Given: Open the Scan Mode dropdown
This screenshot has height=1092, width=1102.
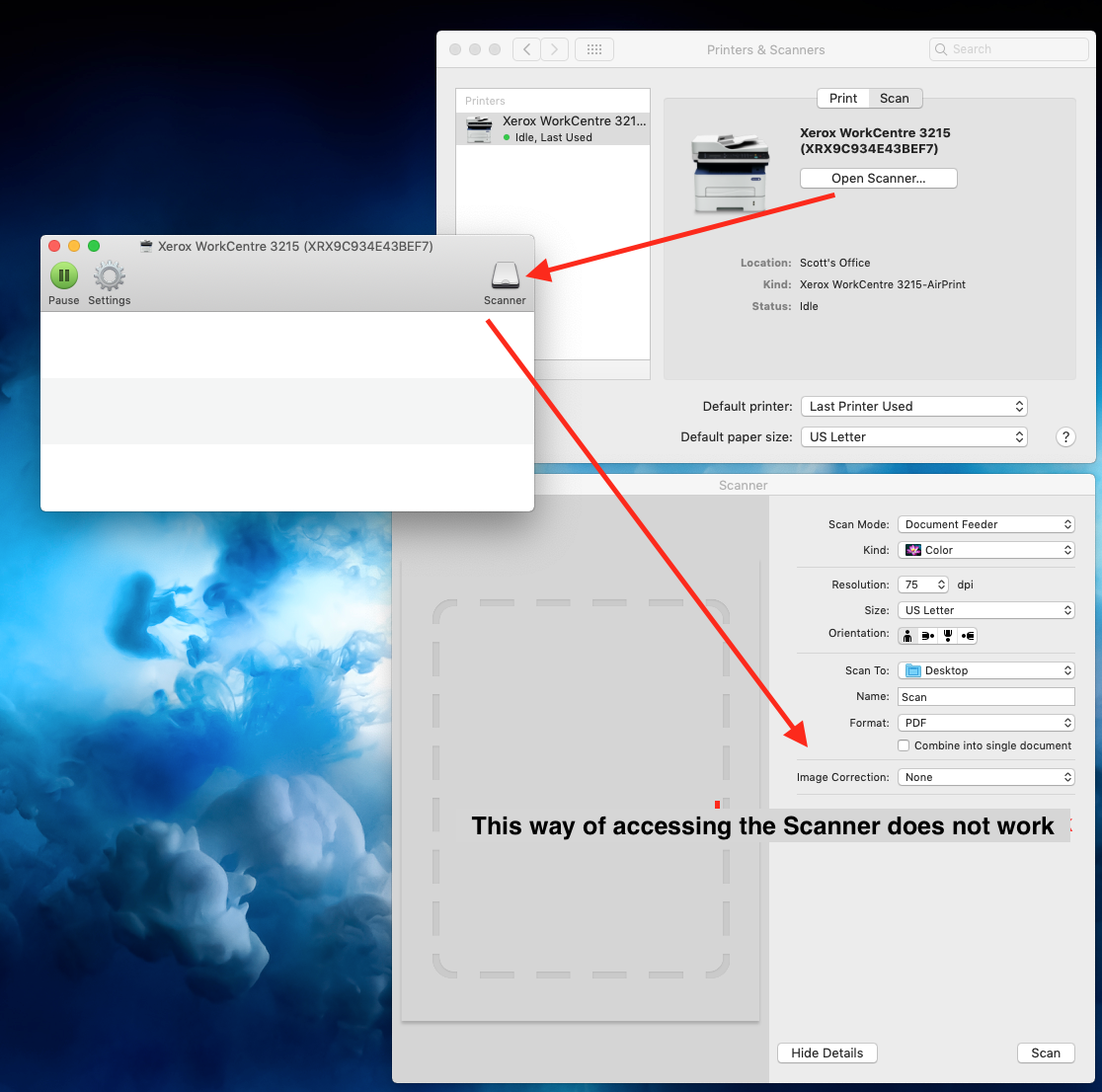Looking at the screenshot, I should coord(986,524).
